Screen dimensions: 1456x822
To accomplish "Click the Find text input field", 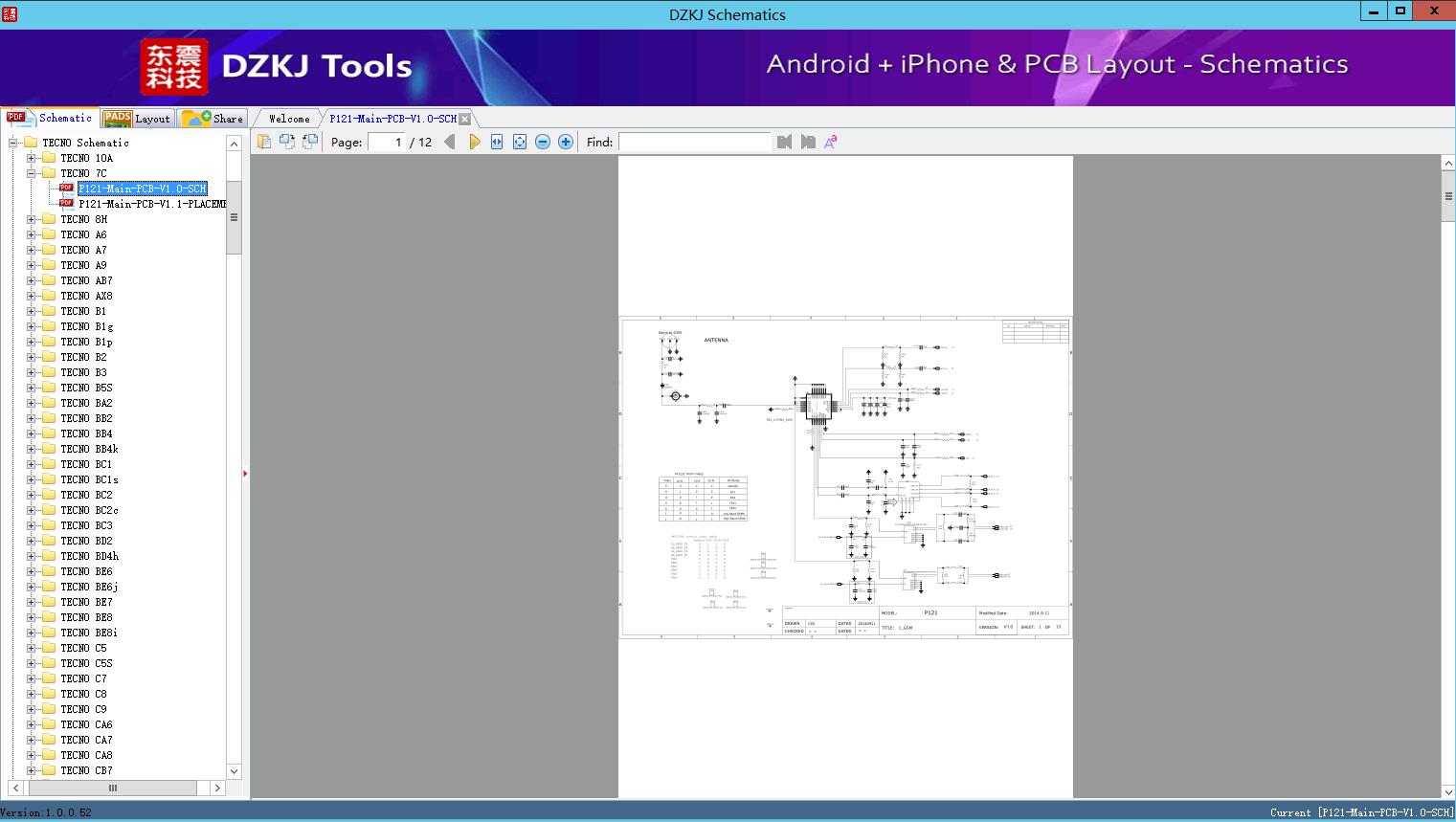I will [694, 142].
